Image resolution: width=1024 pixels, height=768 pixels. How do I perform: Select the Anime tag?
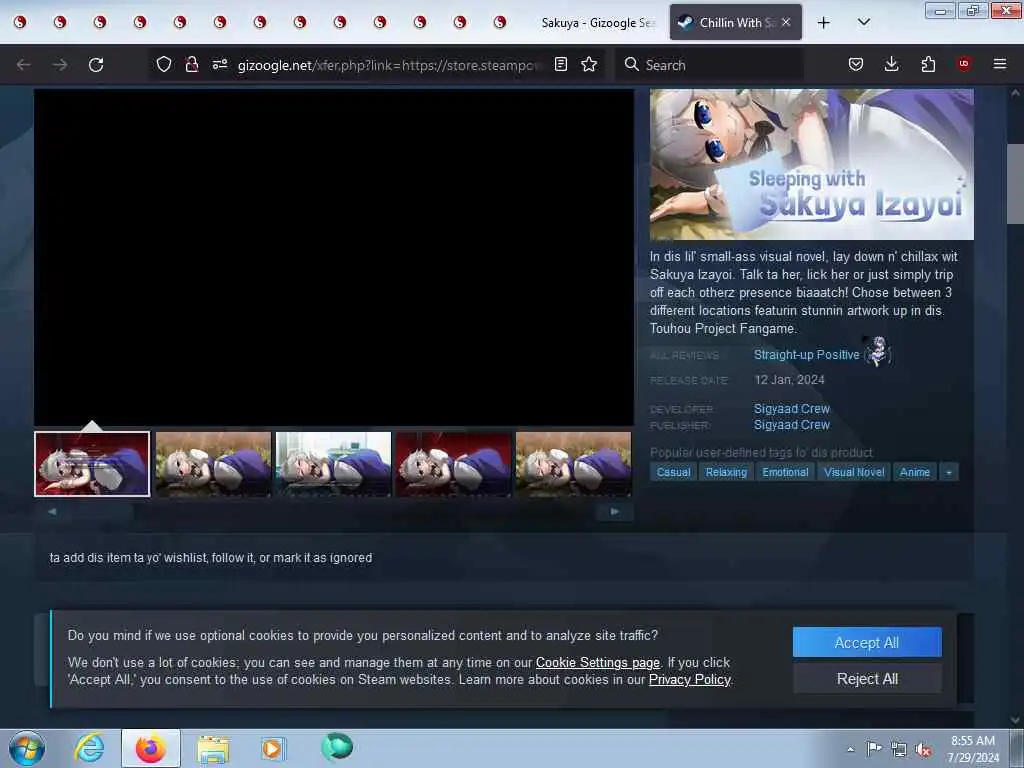914,472
